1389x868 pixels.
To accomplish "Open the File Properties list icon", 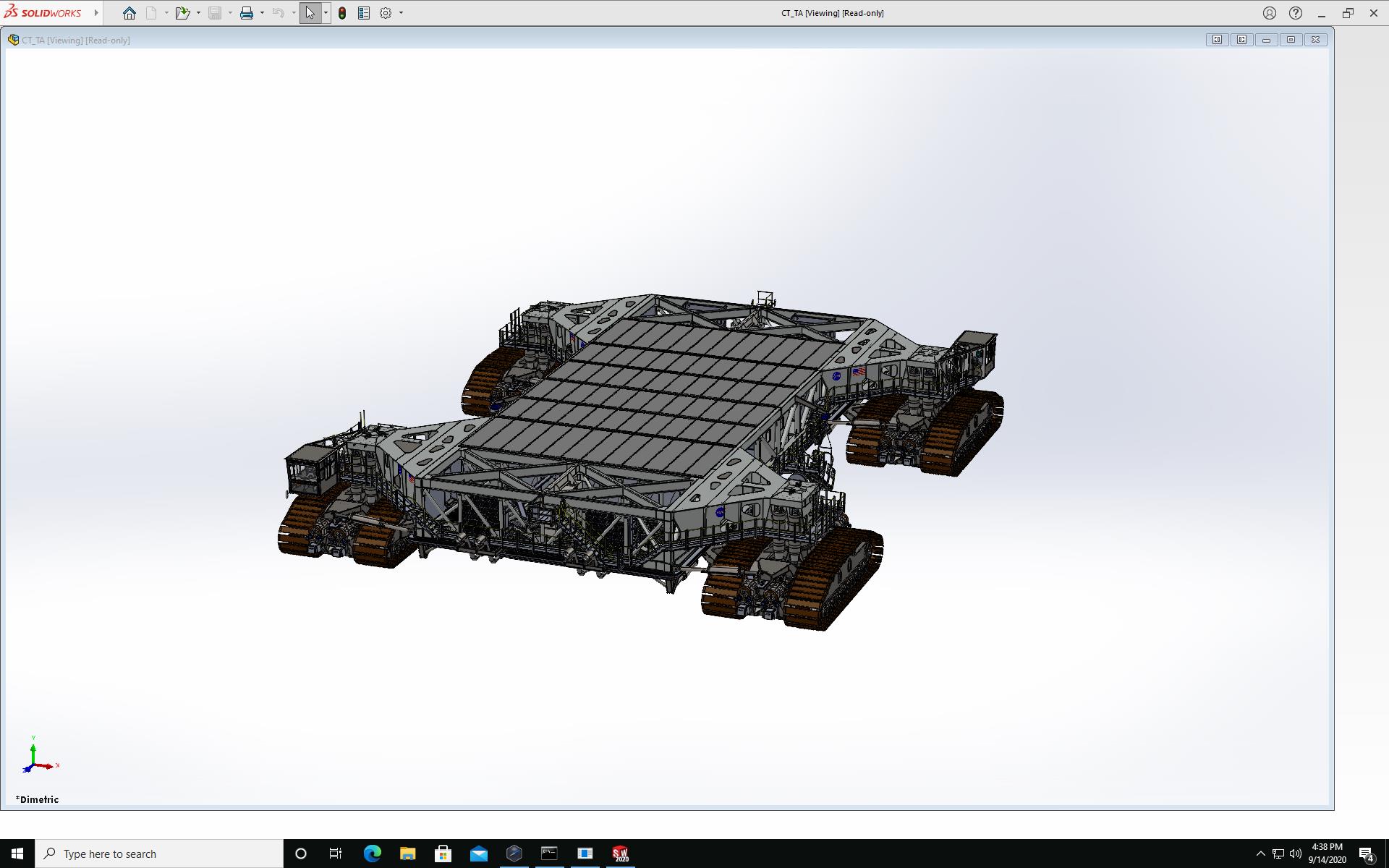I will [x=364, y=13].
